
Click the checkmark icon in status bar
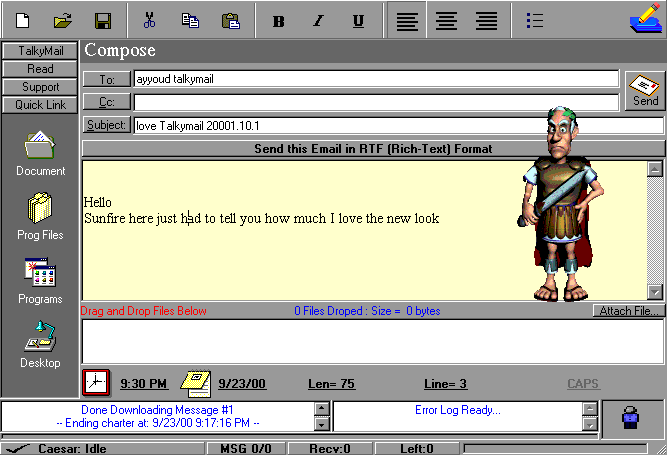coord(17,449)
